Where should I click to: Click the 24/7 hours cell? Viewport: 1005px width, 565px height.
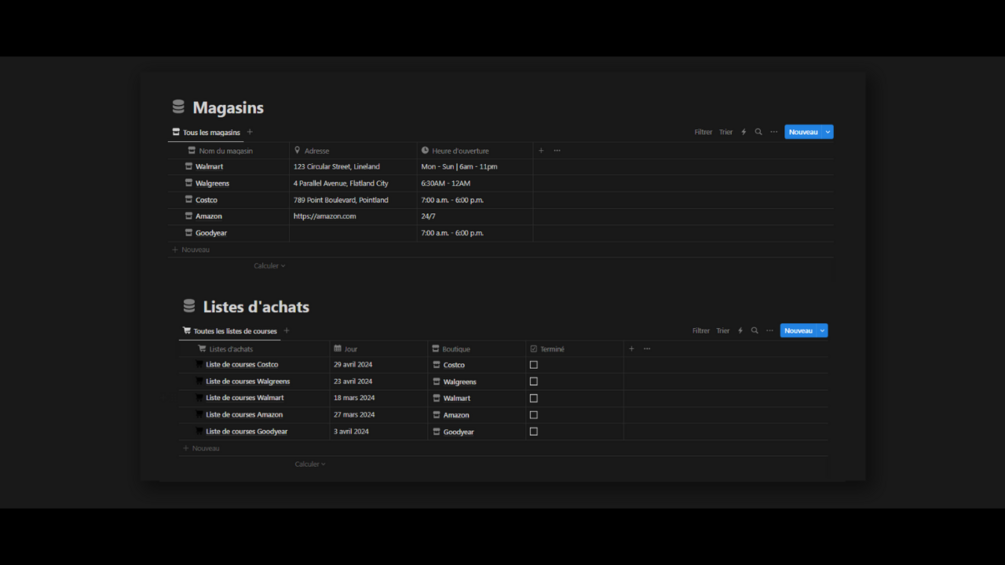(428, 217)
